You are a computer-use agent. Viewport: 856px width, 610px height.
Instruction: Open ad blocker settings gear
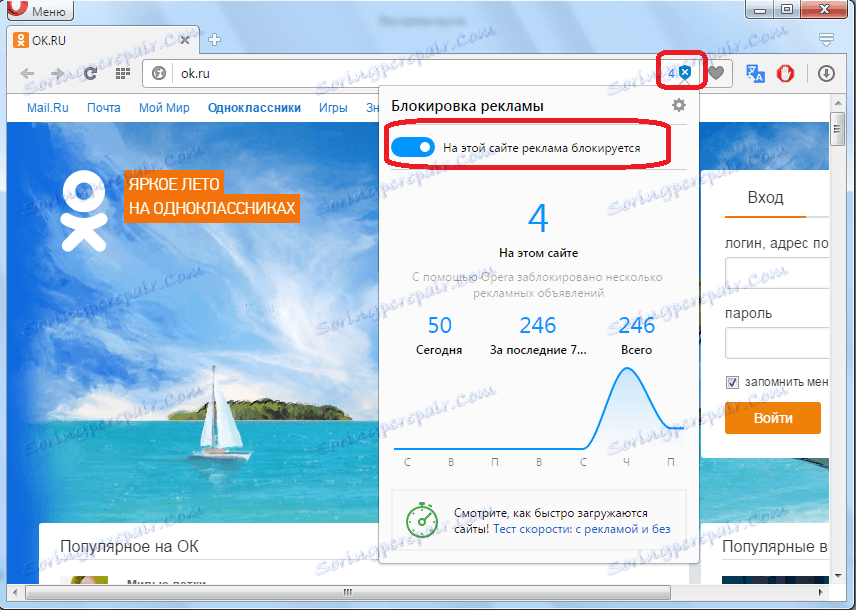point(679,105)
